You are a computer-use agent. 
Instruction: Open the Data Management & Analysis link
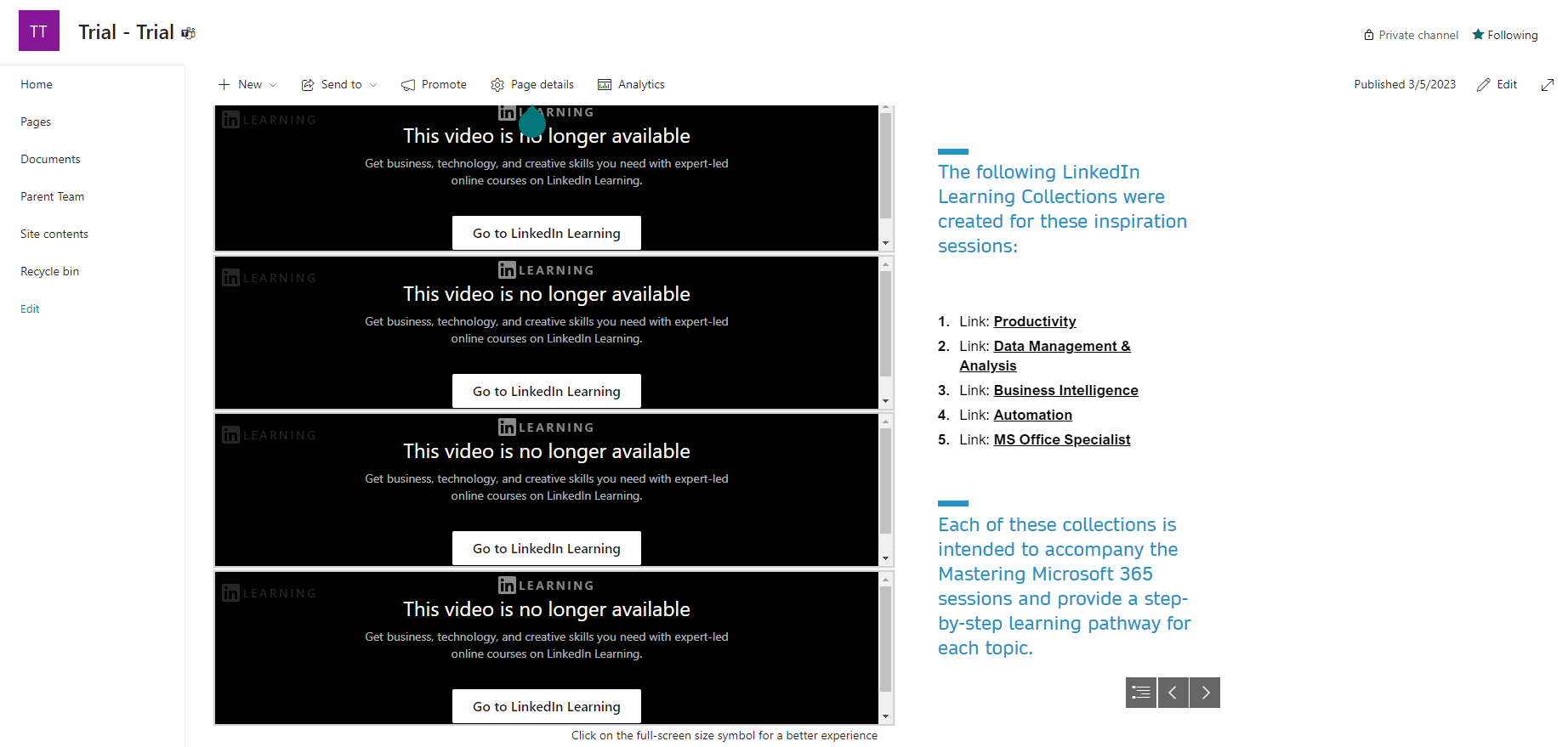point(1045,356)
